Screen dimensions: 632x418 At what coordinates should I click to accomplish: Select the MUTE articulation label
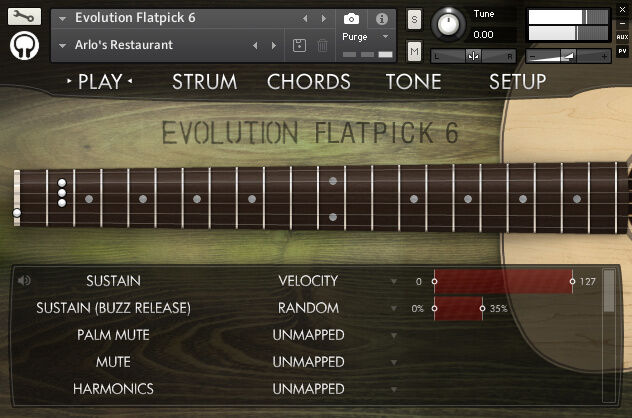tap(113, 362)
